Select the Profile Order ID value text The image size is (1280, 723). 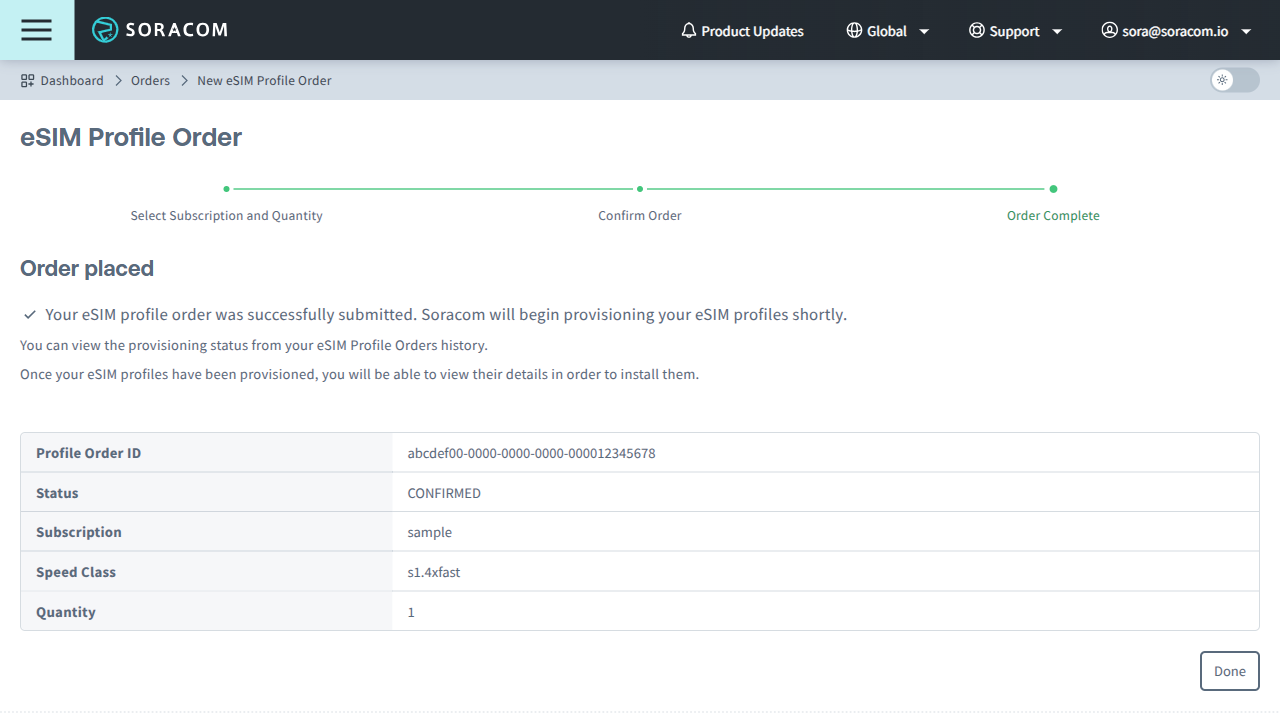click(531, 453)
